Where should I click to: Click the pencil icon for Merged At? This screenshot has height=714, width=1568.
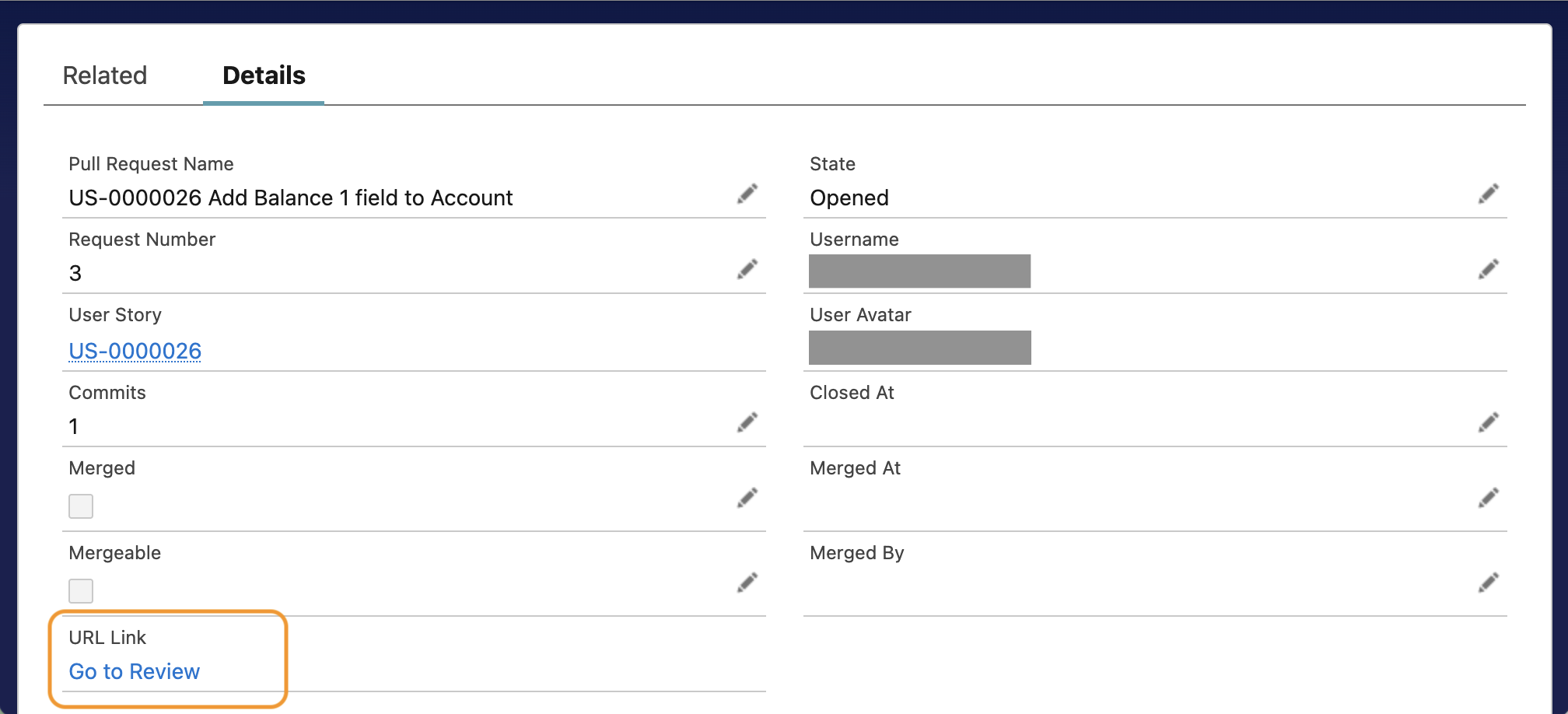tap(1489, 498)
